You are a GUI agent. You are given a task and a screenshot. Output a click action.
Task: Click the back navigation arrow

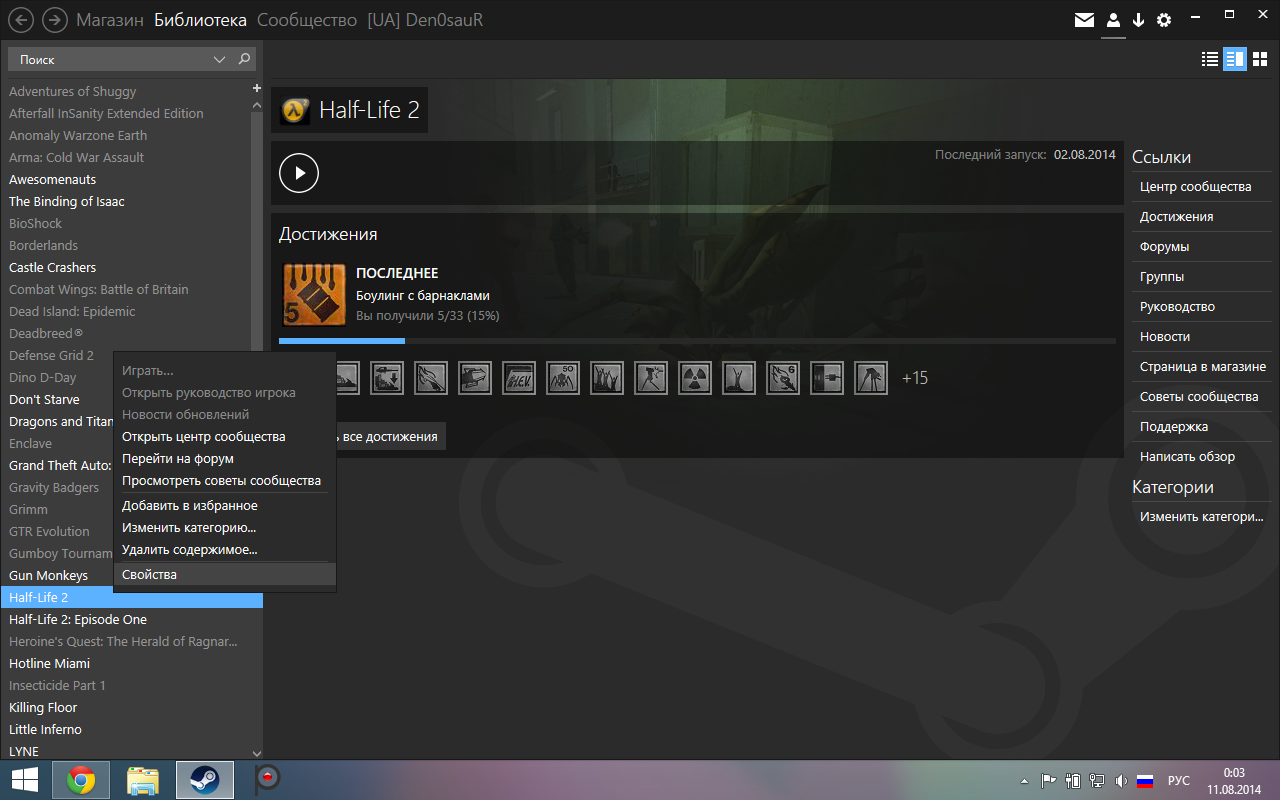click(21, 20)
